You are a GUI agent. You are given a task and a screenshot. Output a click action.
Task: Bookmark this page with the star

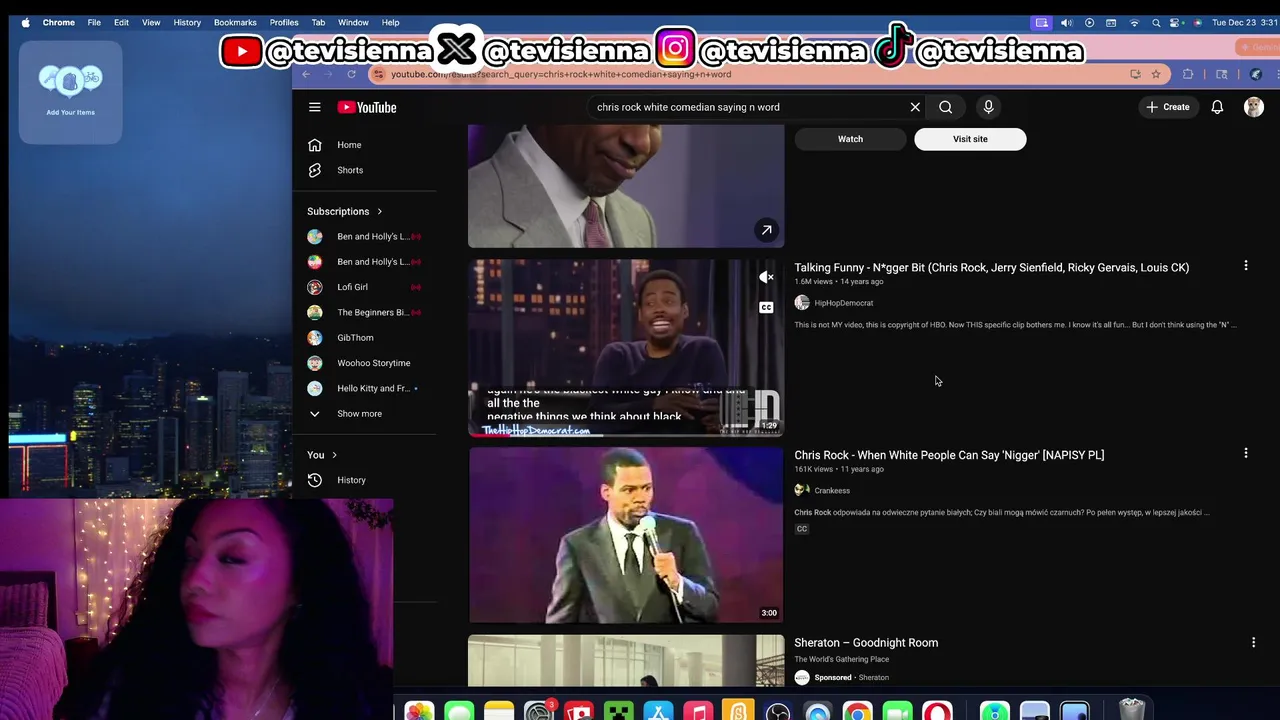pyautogui.click(x=1156, y=74)
